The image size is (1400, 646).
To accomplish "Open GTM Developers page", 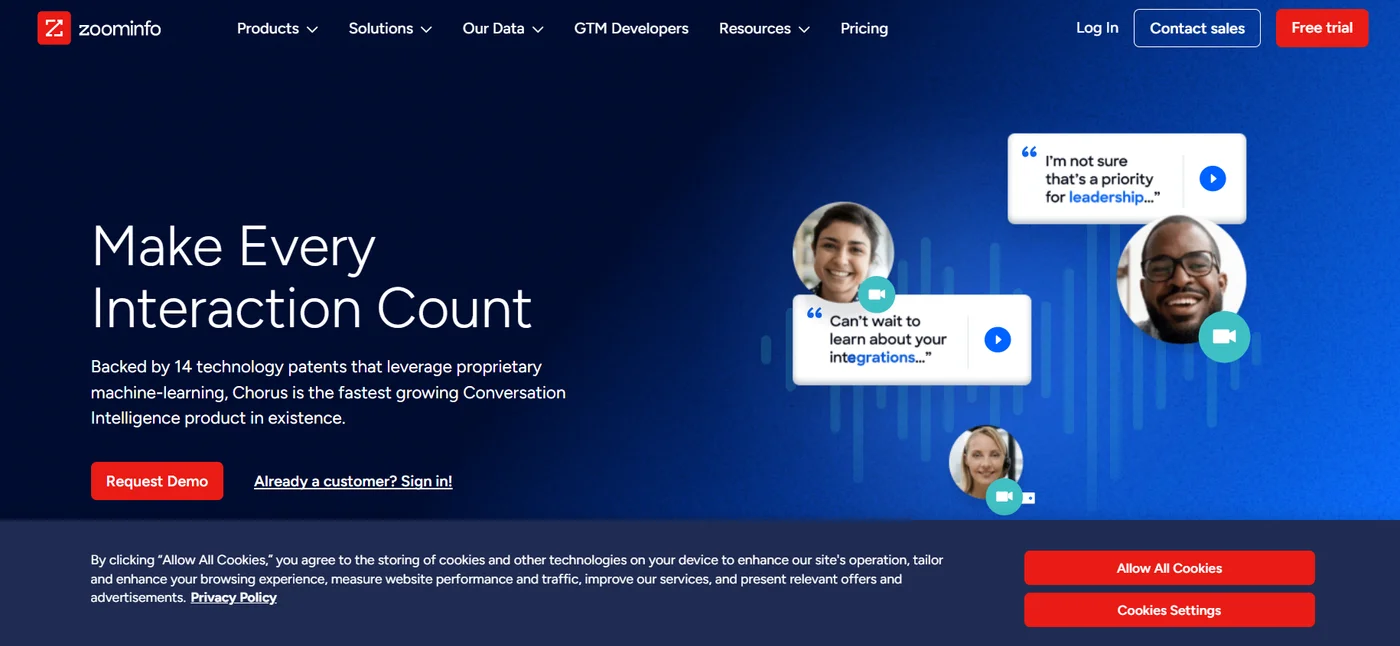I will click(x=631, y=28).
